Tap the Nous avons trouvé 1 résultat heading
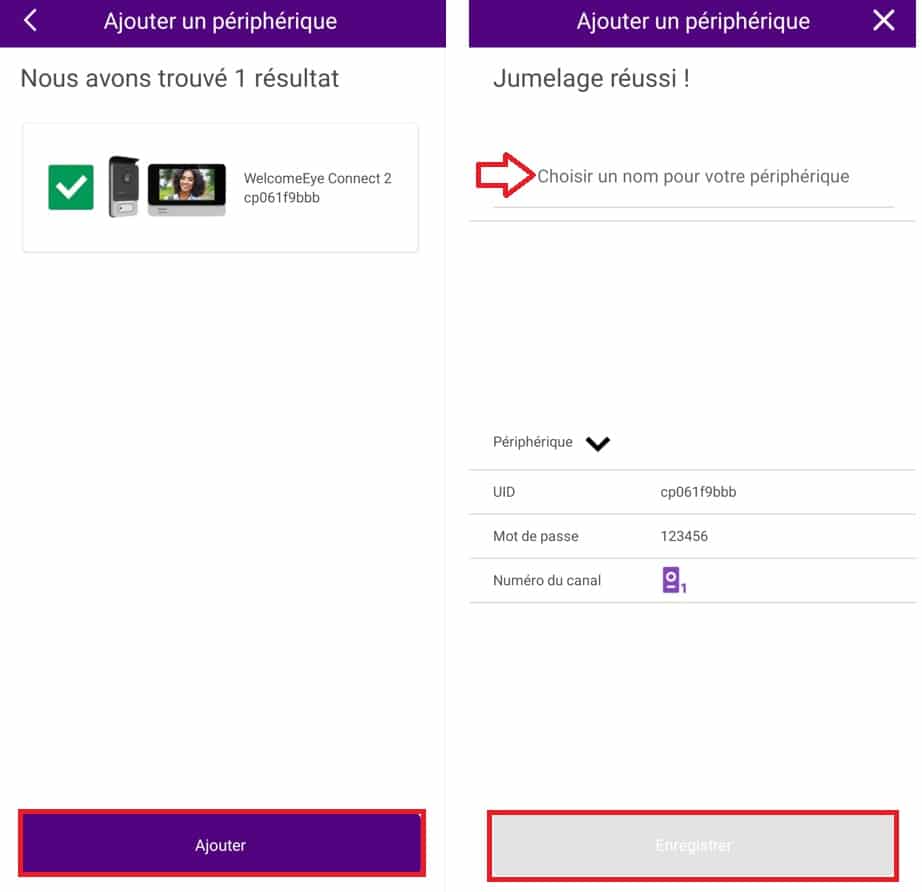Viewport: 922px width, 892px height. coord(180,78)
